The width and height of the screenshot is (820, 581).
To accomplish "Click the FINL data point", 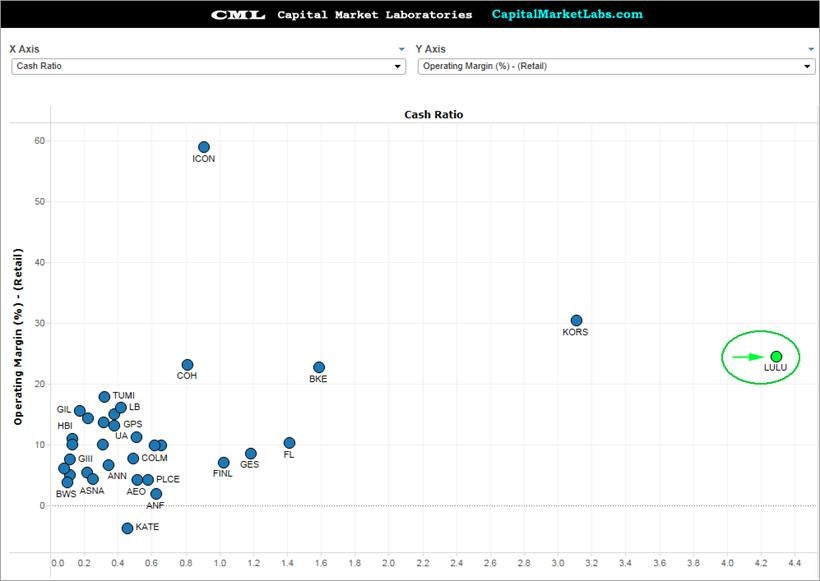I will (223, 463).
